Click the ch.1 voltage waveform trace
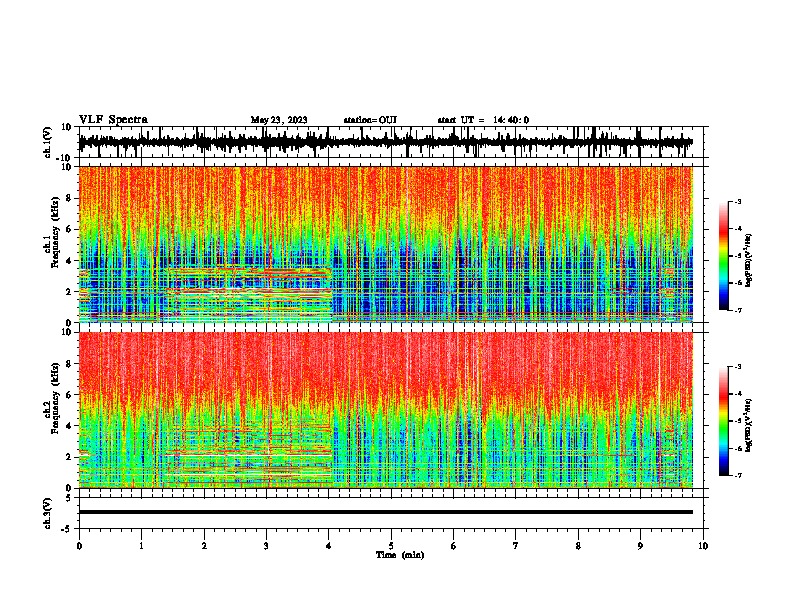 386,142
